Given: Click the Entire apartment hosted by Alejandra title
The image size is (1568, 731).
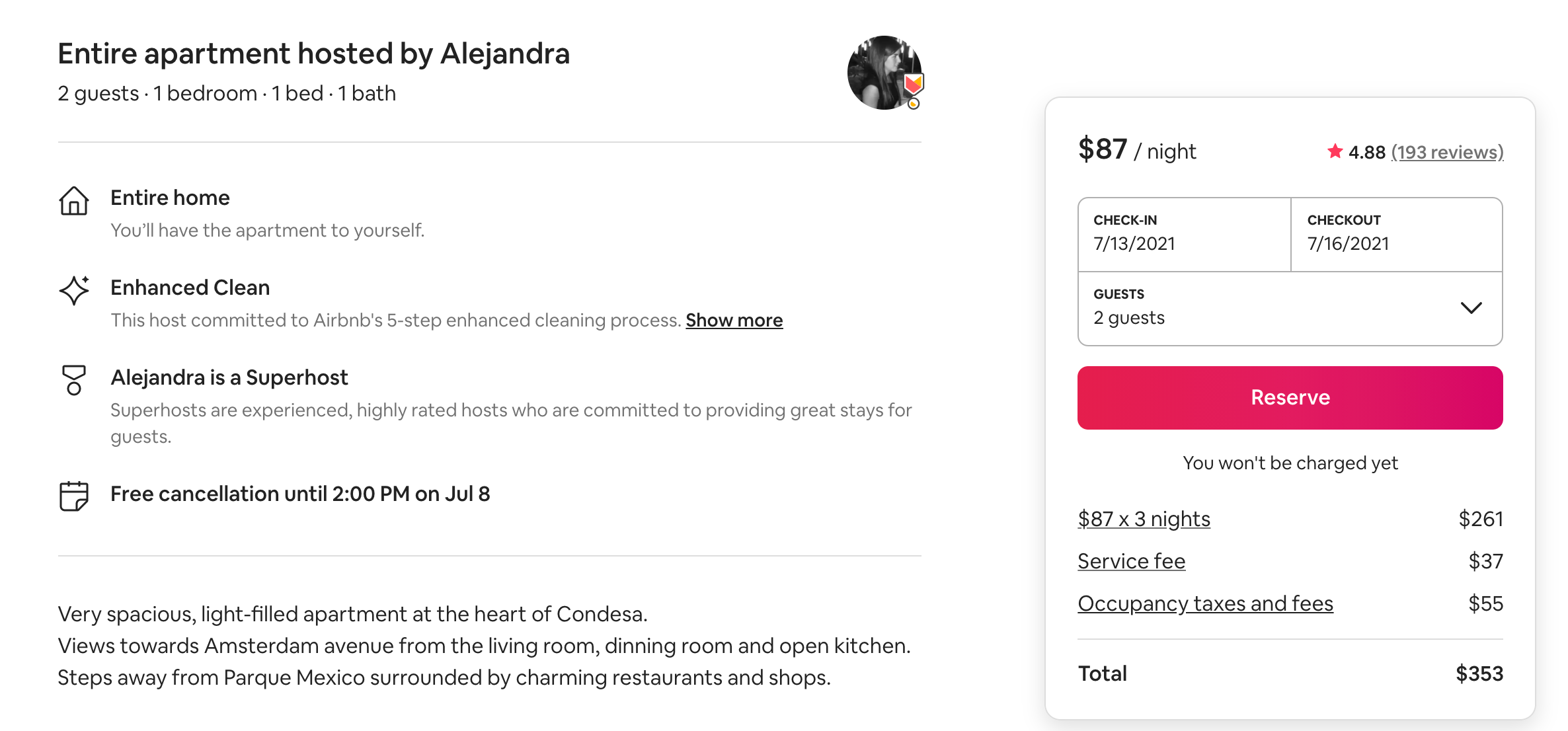Looking at the screenshot, I should point(313,54).
